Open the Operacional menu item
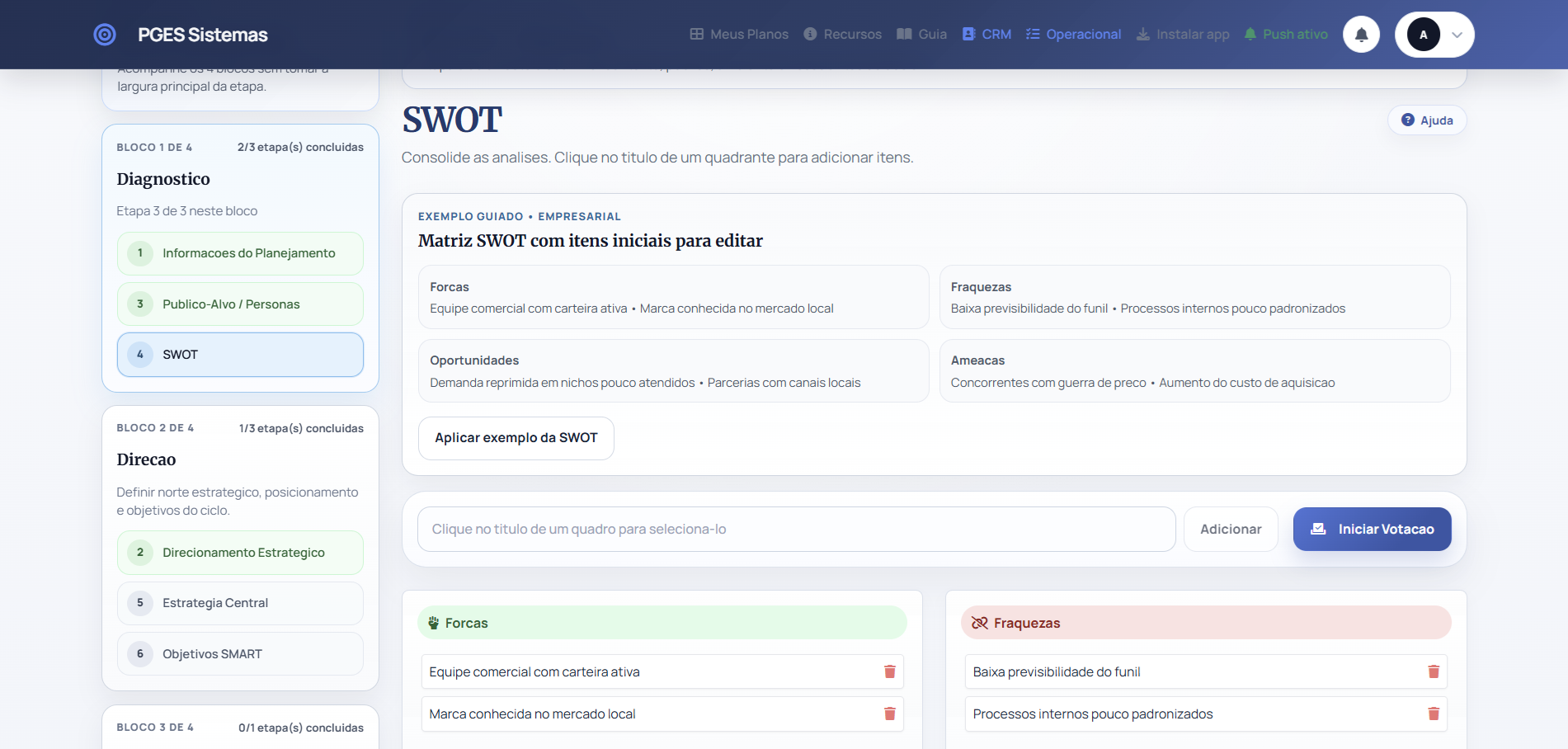 1073,34
